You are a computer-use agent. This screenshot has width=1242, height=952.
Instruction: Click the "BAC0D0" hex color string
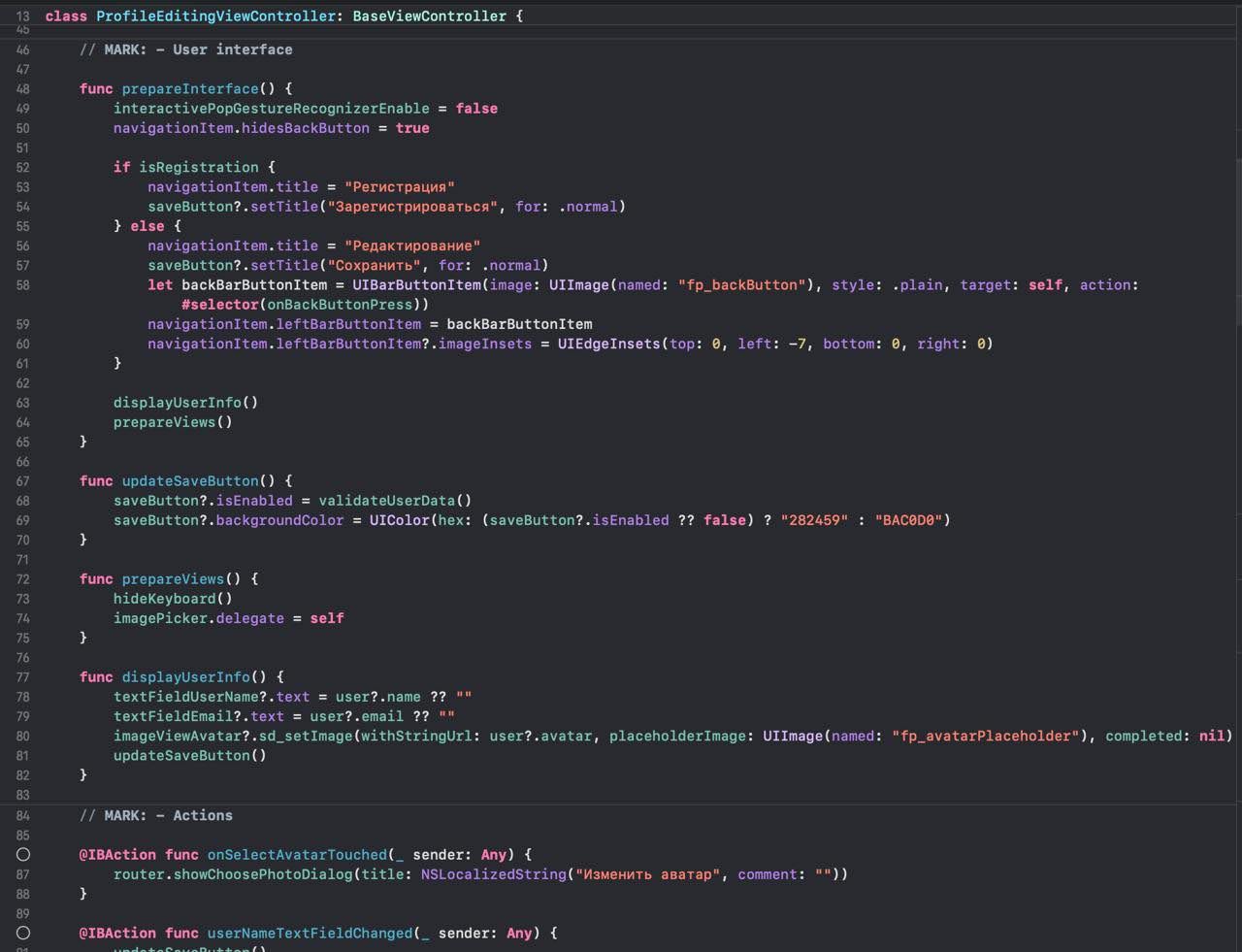pos(908,520)
